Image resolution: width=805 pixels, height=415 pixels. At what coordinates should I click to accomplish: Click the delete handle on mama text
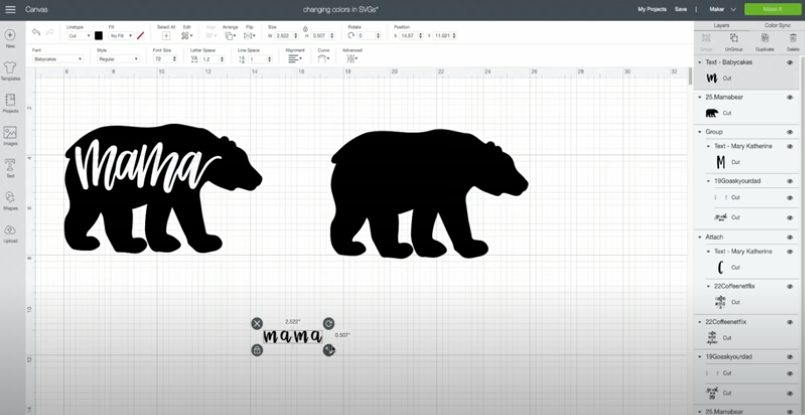click(257, 323)
